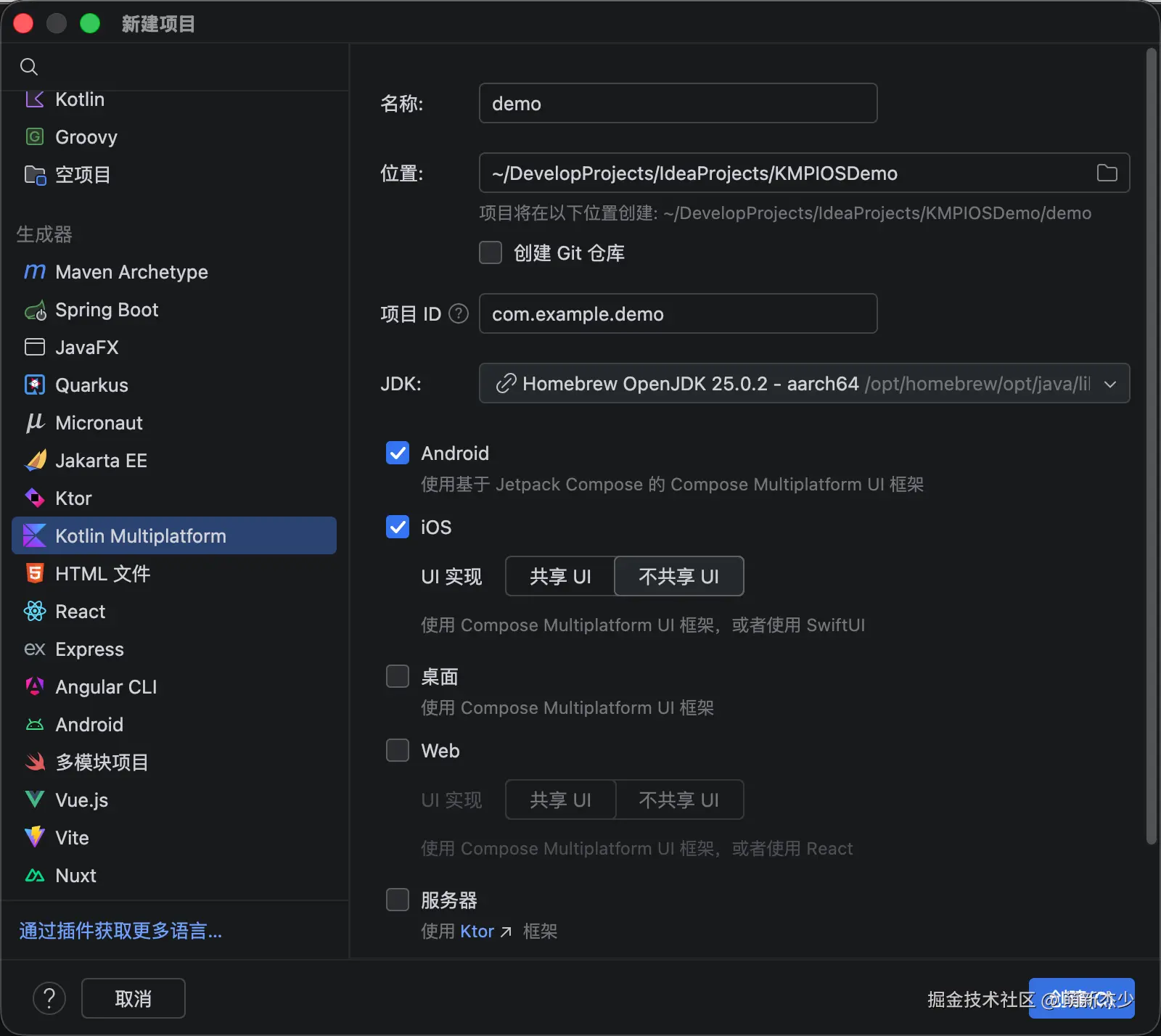Select HTML 文件 generator
Image resolution: width=1161 pixels, height=1036 pixels.
click(x=174, y=574)
